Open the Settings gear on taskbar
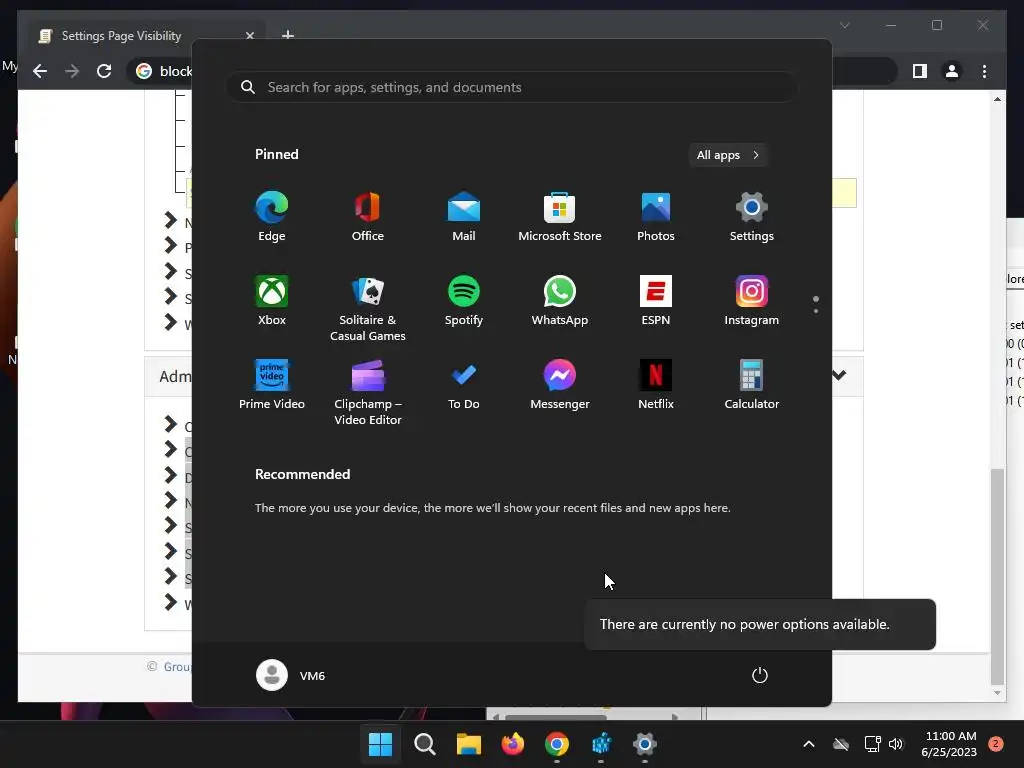The image size is (1024, 768). 645,744
